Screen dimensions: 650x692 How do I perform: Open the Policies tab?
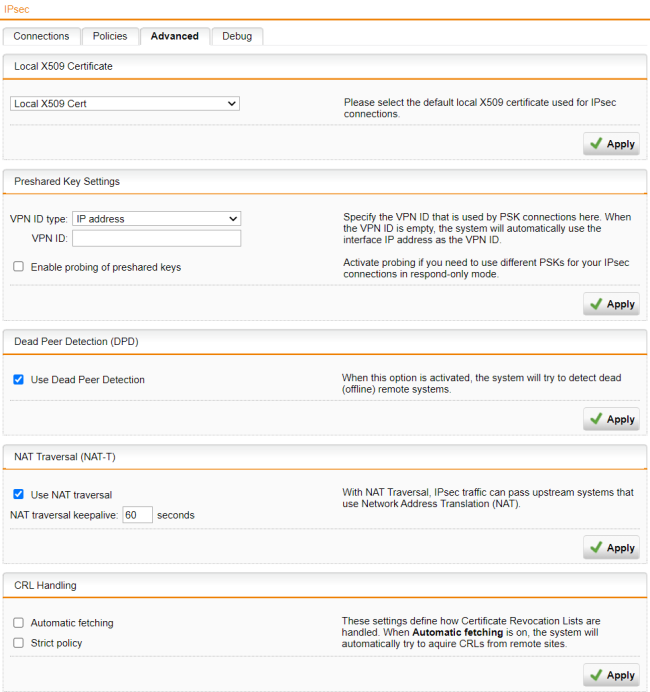[x=110, y=36]
